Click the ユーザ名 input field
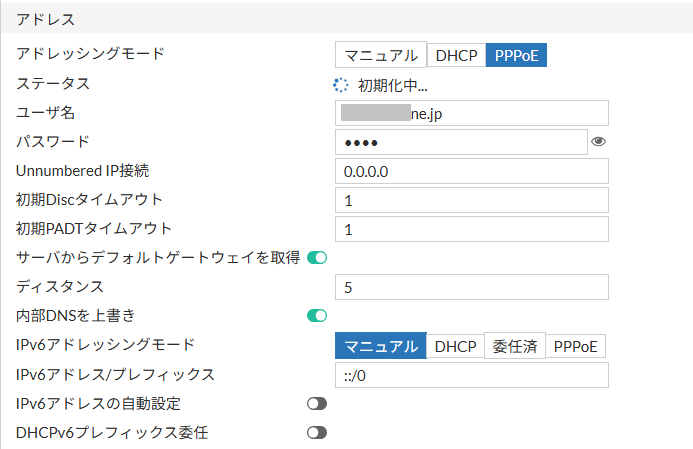 point(472,114)
